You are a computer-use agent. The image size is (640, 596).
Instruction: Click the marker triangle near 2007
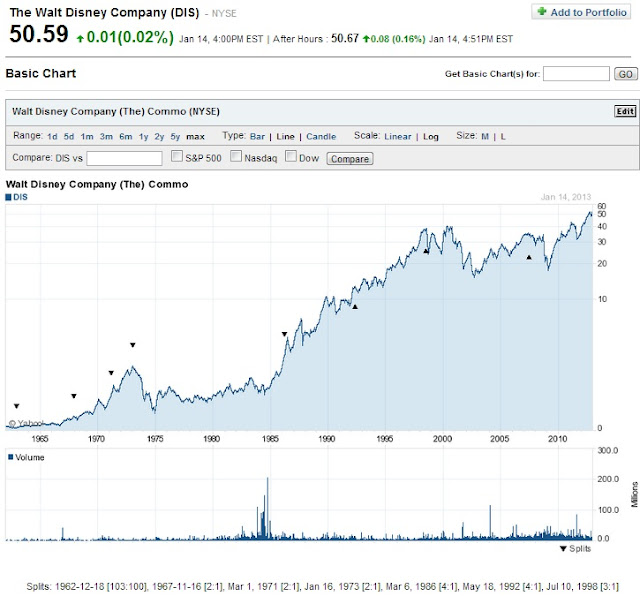[529, 257]
